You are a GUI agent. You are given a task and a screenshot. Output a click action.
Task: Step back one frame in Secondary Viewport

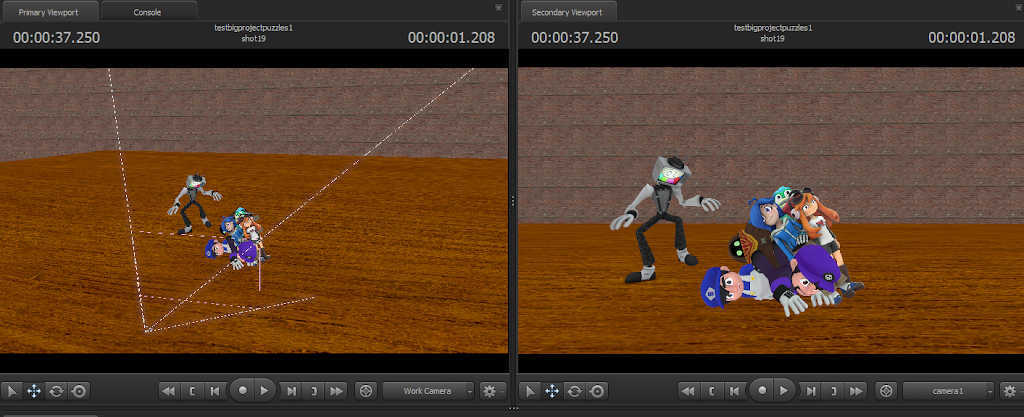(734, 391)
